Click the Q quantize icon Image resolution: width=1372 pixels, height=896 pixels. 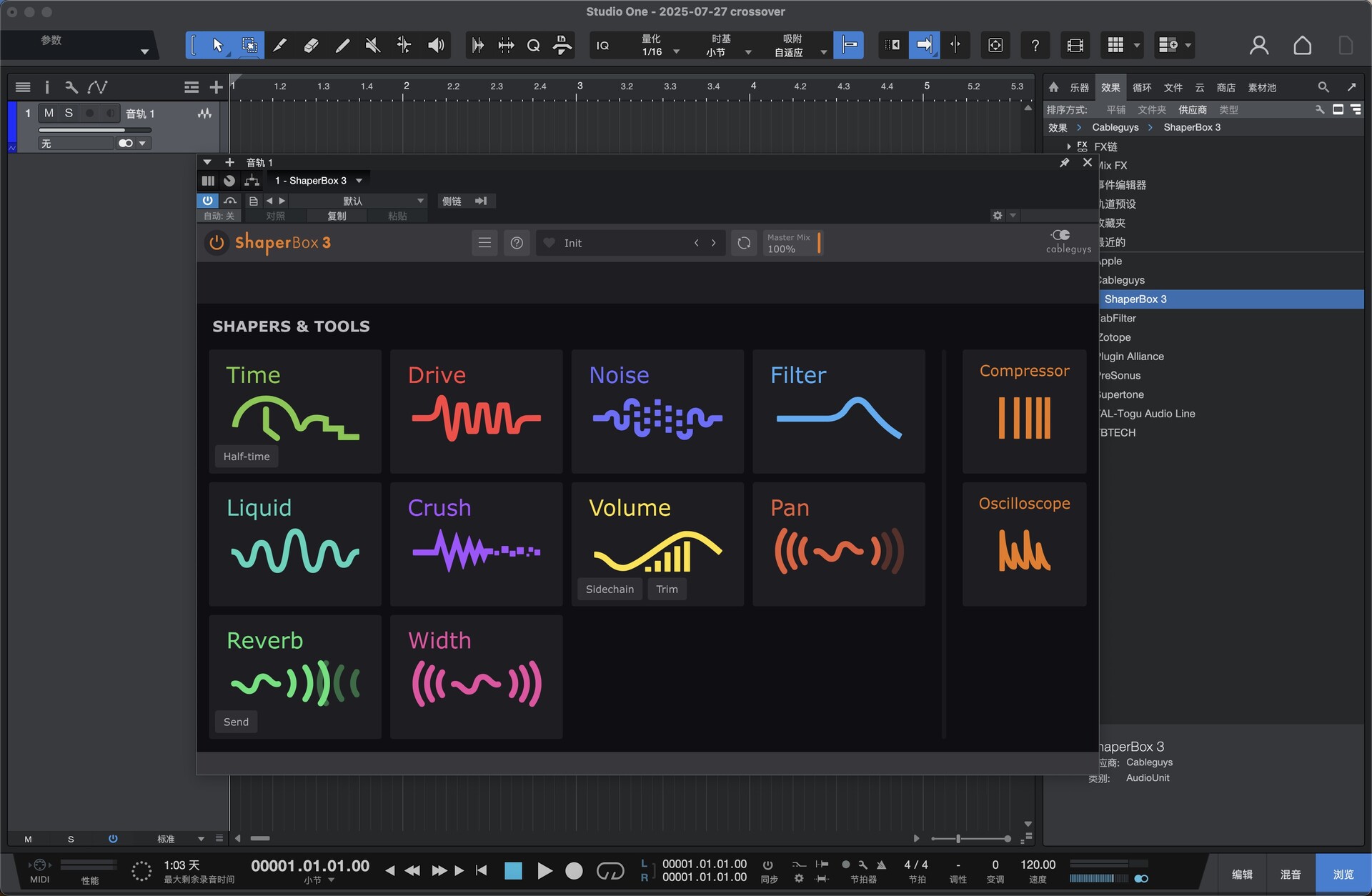(533, 46)
